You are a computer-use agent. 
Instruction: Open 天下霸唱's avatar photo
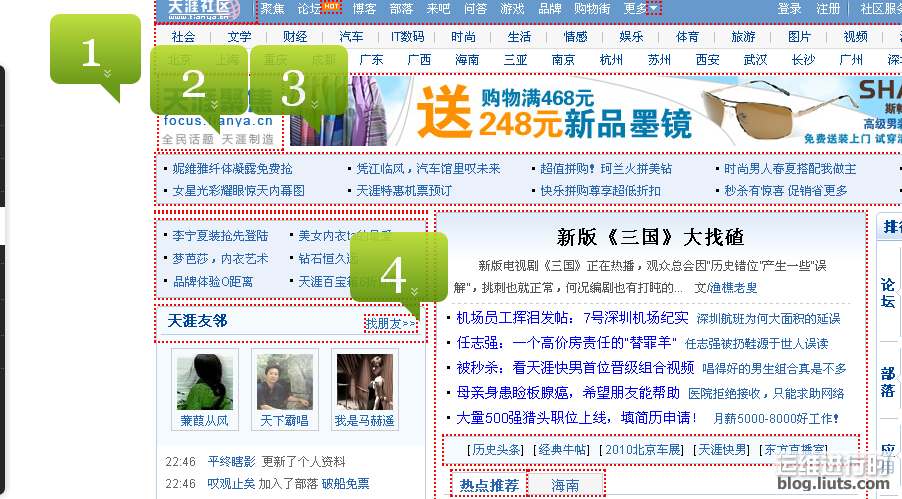point(284,381)
